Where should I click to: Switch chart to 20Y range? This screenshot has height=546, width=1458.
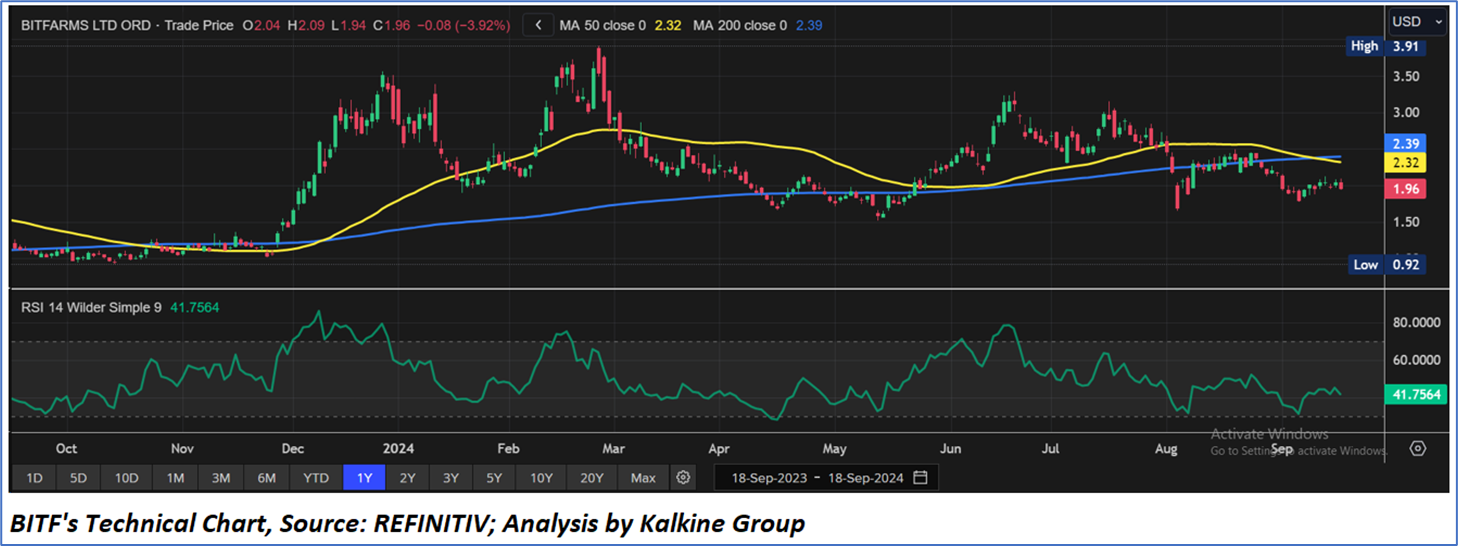(x=592, y=478)
